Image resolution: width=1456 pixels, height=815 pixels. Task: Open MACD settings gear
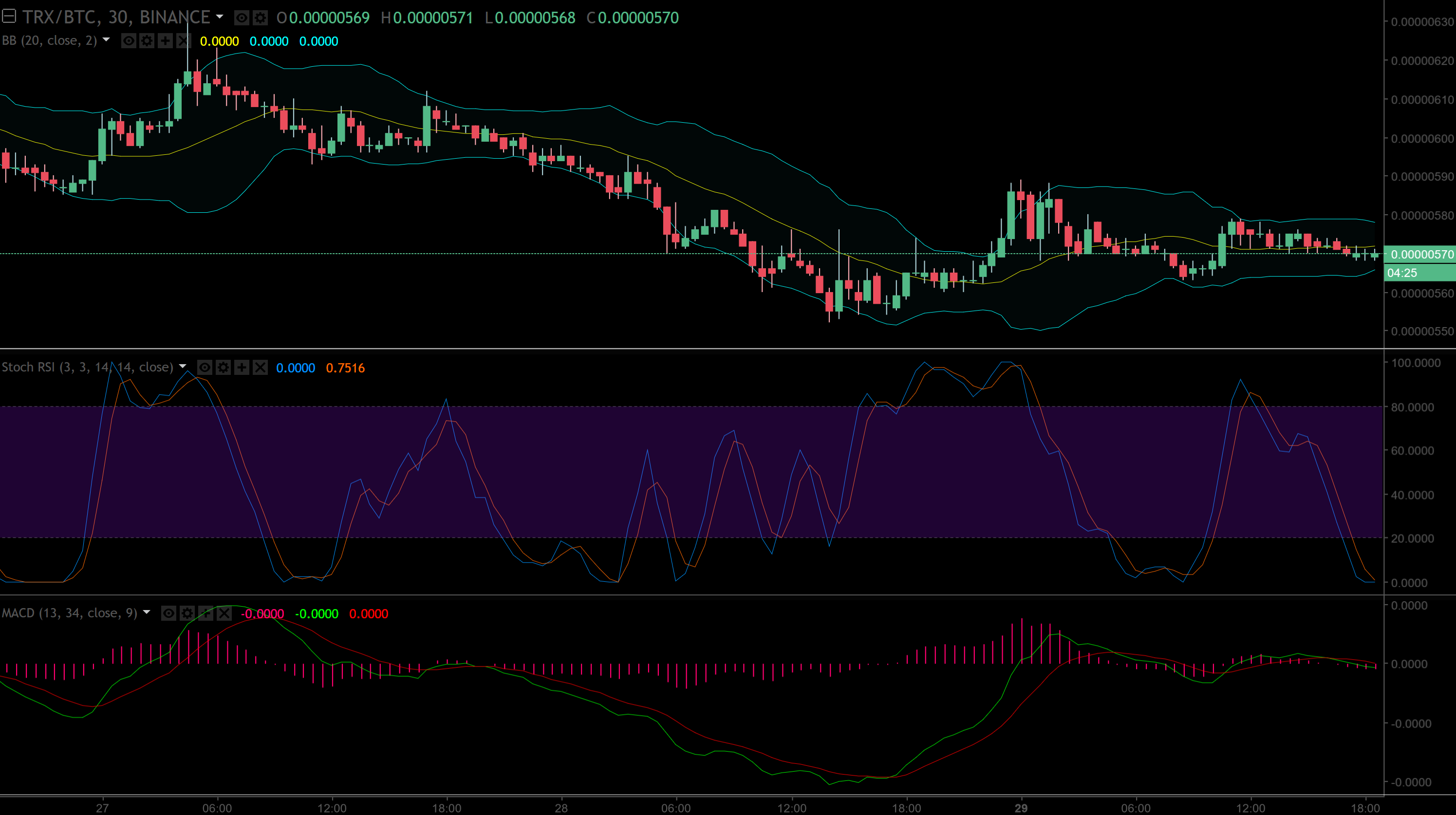pos(187,613)
